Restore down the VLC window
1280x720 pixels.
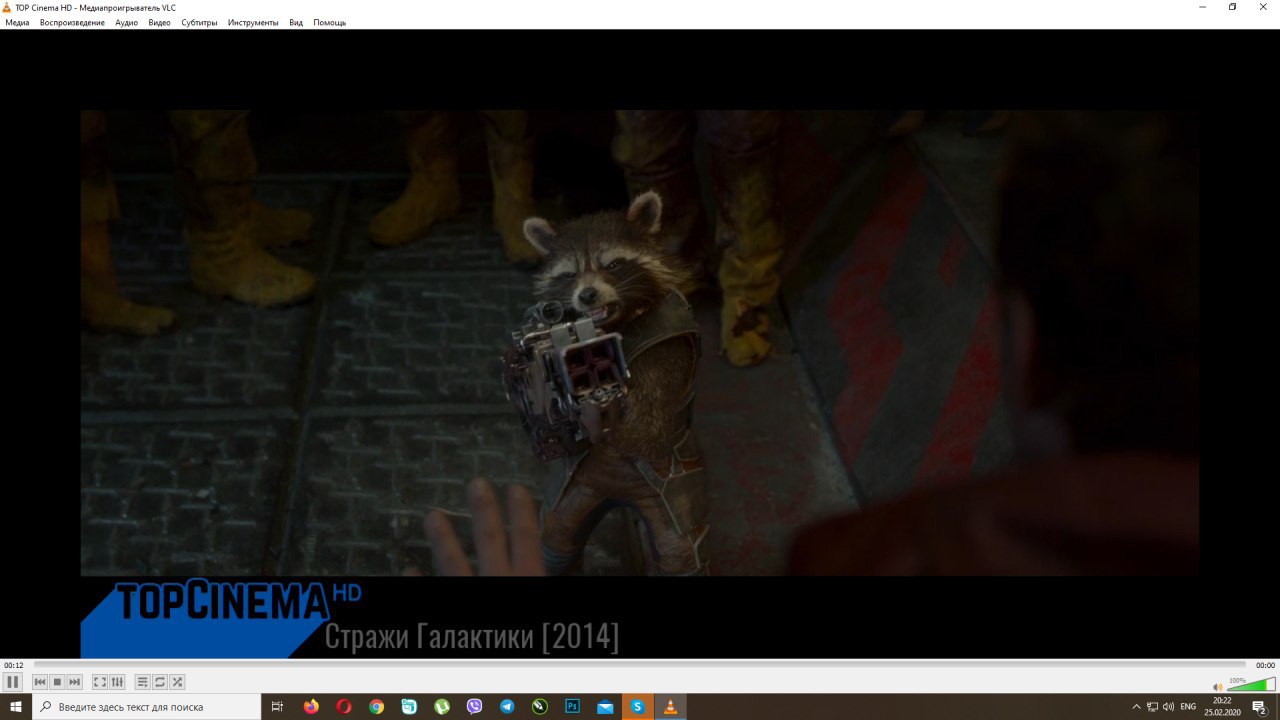(x=1232, y=7)
